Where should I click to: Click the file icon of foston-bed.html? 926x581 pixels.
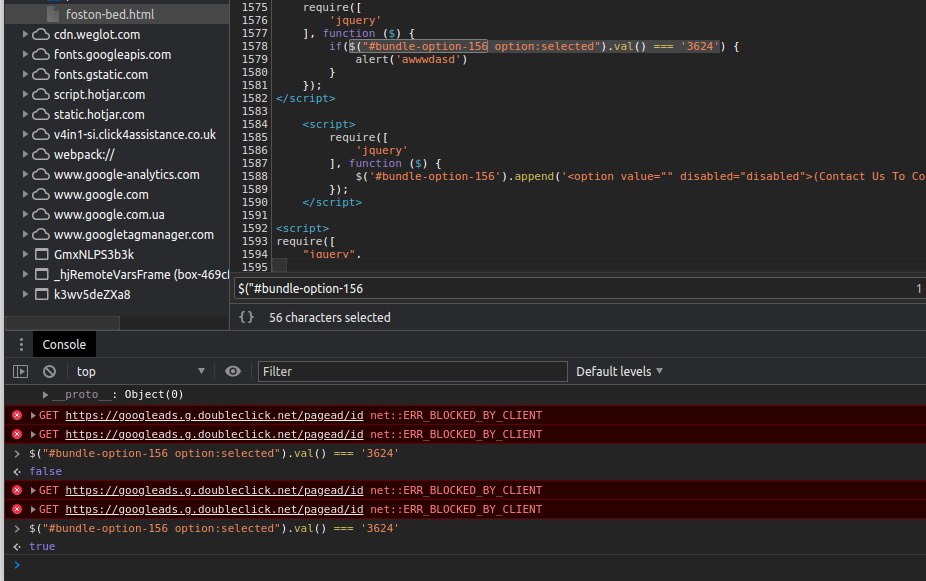pyautogui.click(x=53, y=14)
